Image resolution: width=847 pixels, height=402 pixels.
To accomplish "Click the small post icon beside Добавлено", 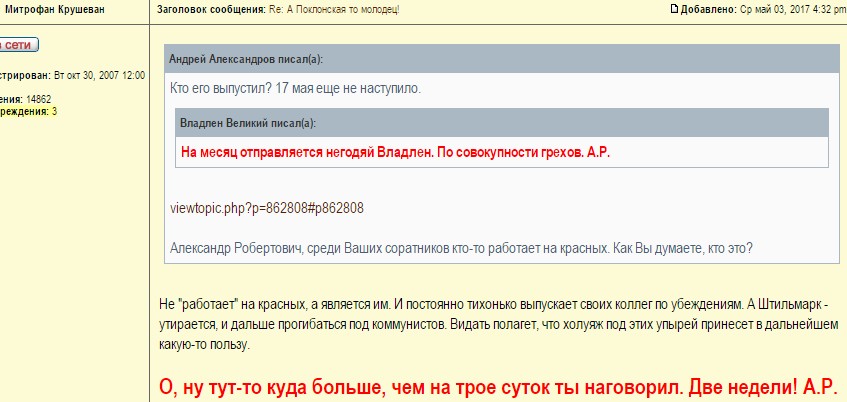I will tap(676, 10).
